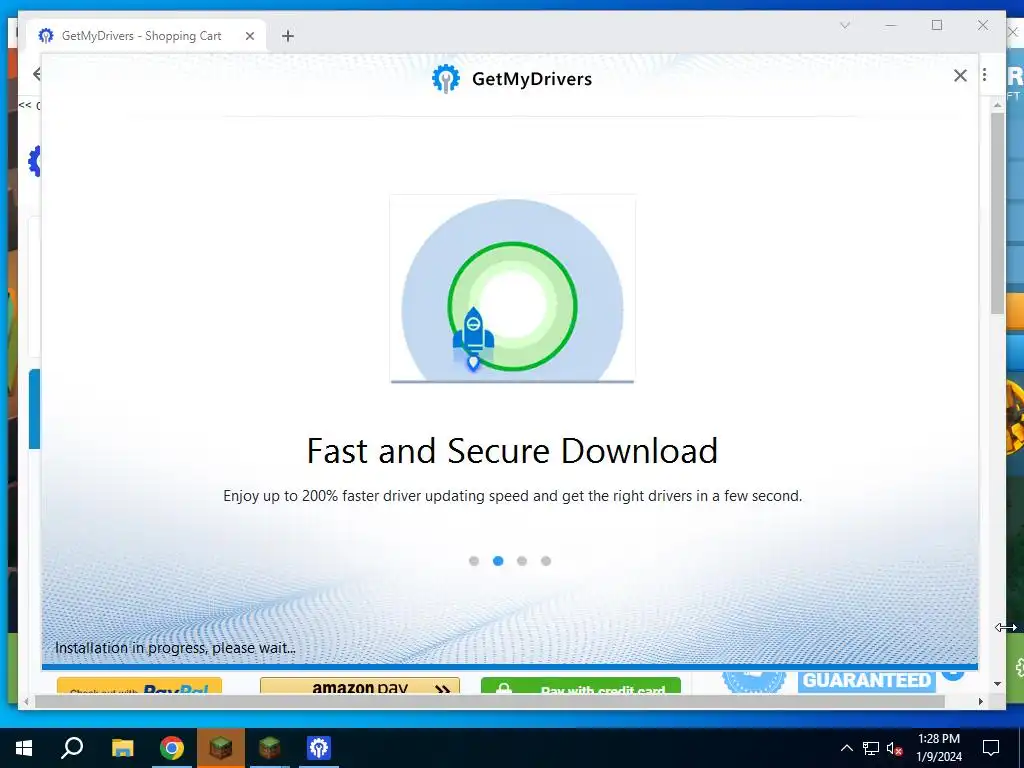Click the network status tray icon
This screenshot has width=1024, height=768.
coord(871,748)
